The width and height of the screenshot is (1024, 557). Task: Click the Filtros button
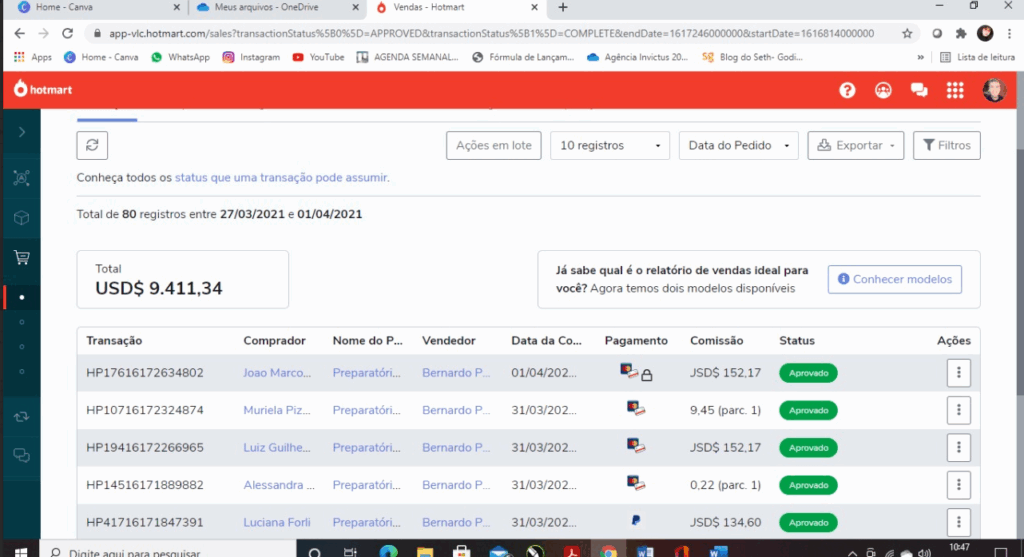(946, 145)
